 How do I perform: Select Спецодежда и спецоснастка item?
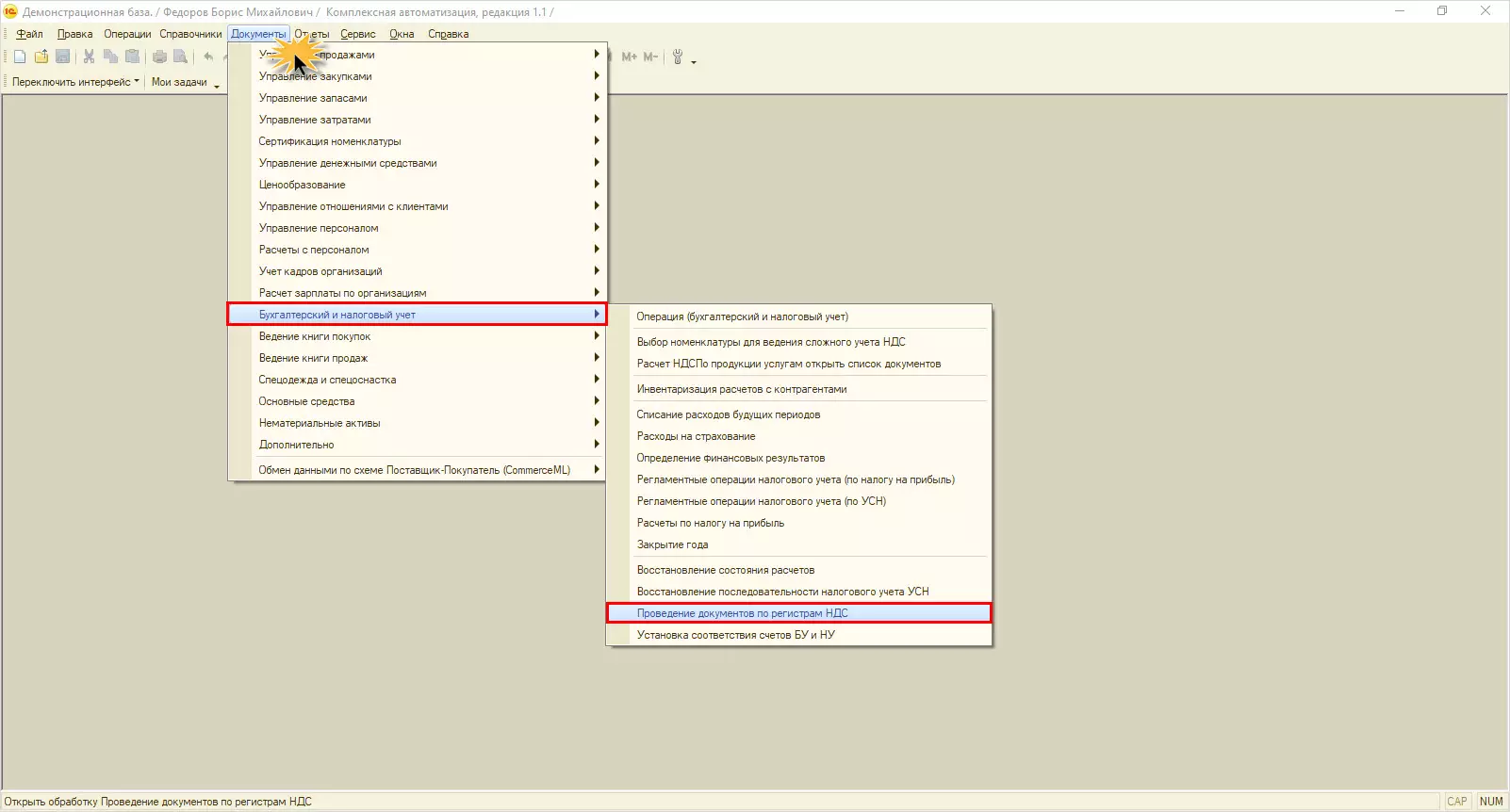click(x=418, y=380)
